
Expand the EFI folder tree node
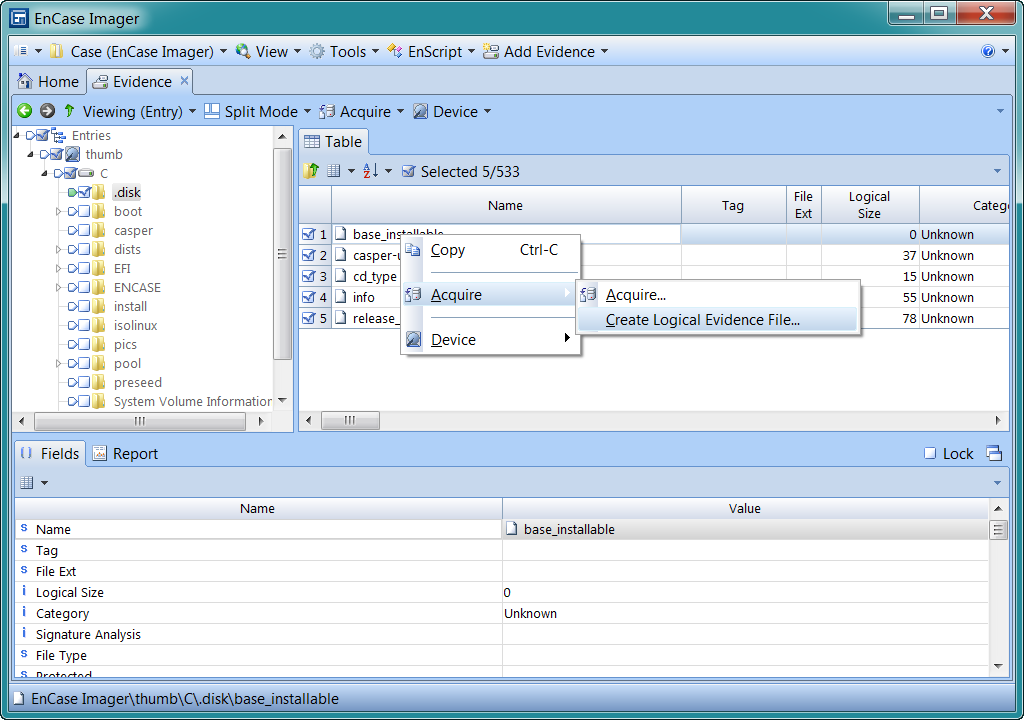coord(58,268)
